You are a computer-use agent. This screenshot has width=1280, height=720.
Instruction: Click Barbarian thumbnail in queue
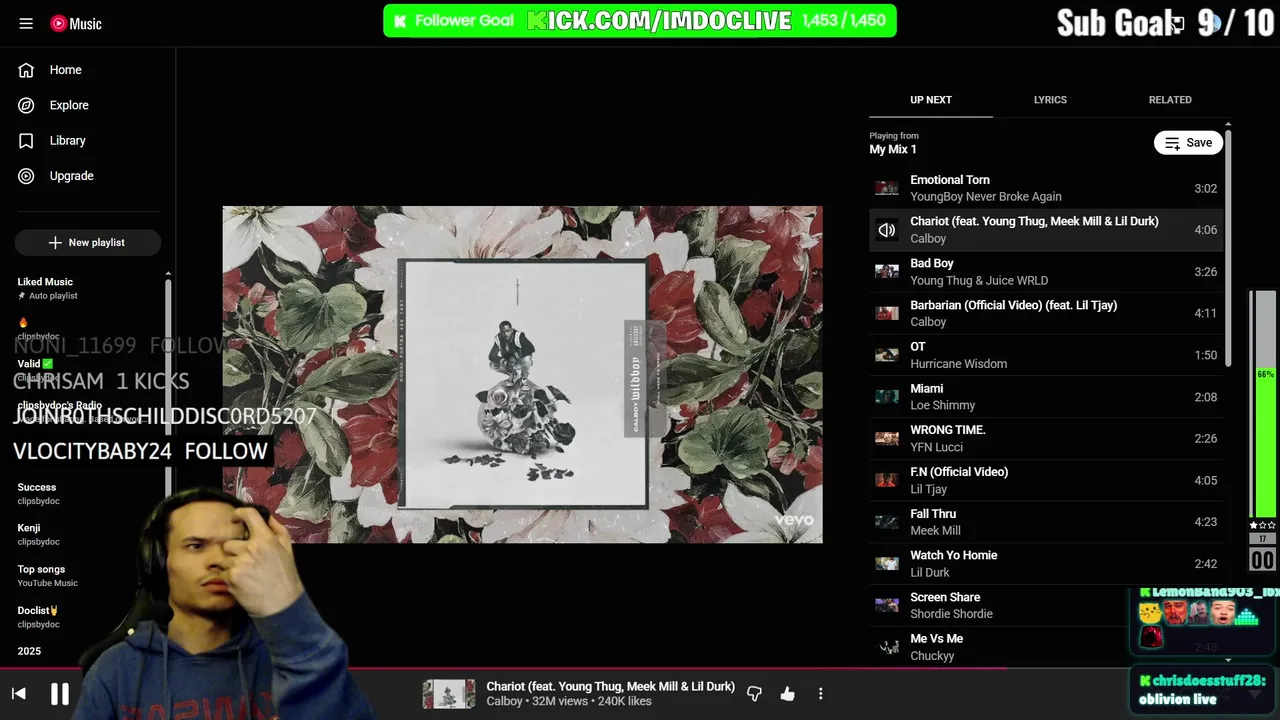click(887, 313)
